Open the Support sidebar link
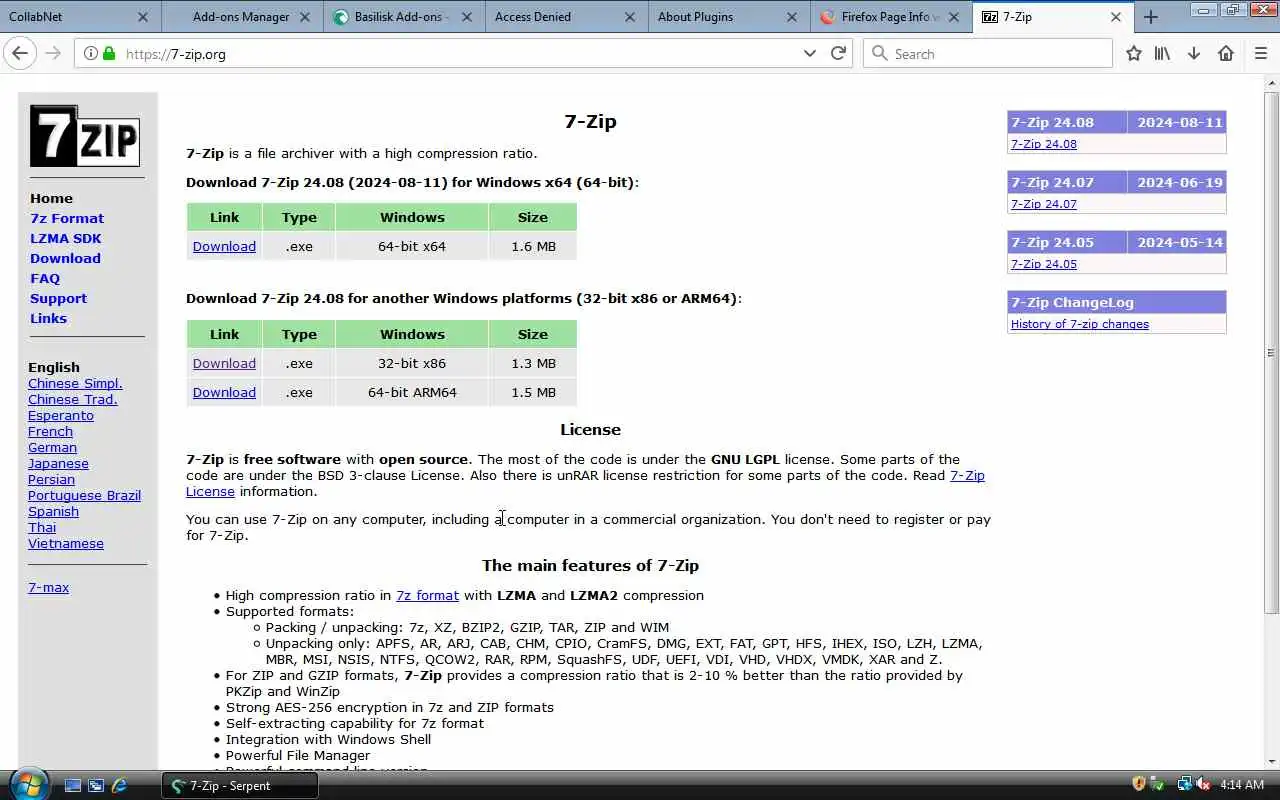Screen dimensions: 1280x800 58,298
